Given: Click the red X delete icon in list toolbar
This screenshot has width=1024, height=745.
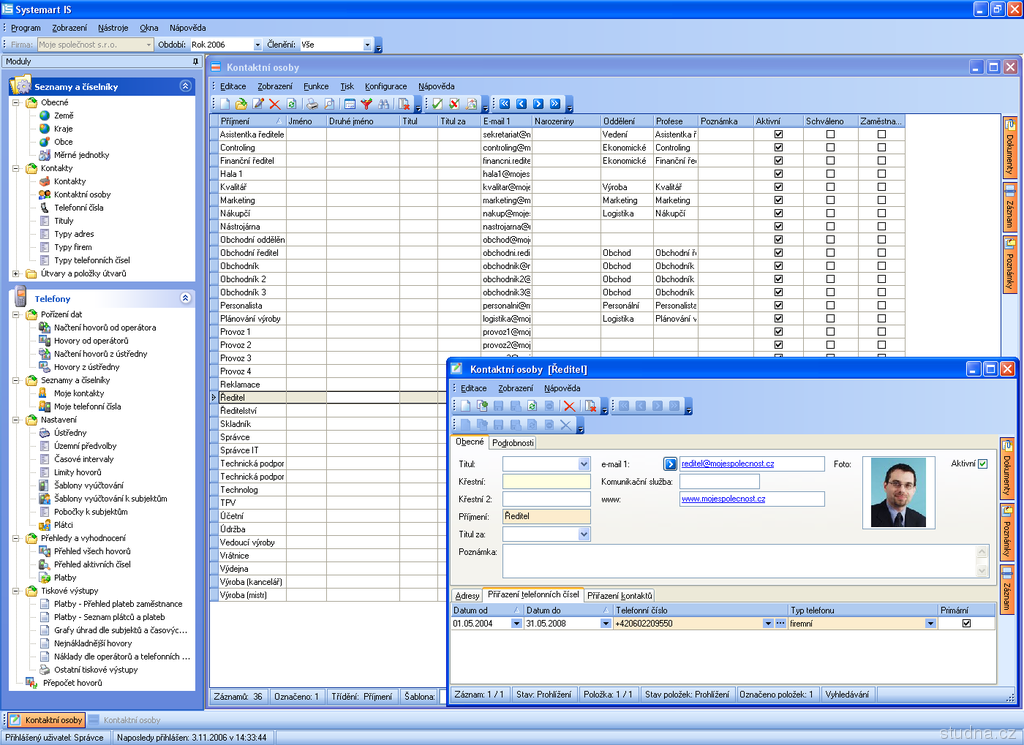Looking at the screenshot, I should (274, 104).
